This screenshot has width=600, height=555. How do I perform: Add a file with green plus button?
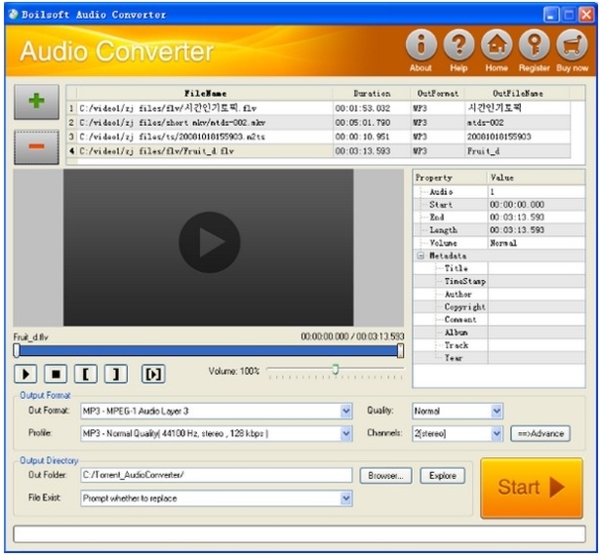(x=37, y=101)
